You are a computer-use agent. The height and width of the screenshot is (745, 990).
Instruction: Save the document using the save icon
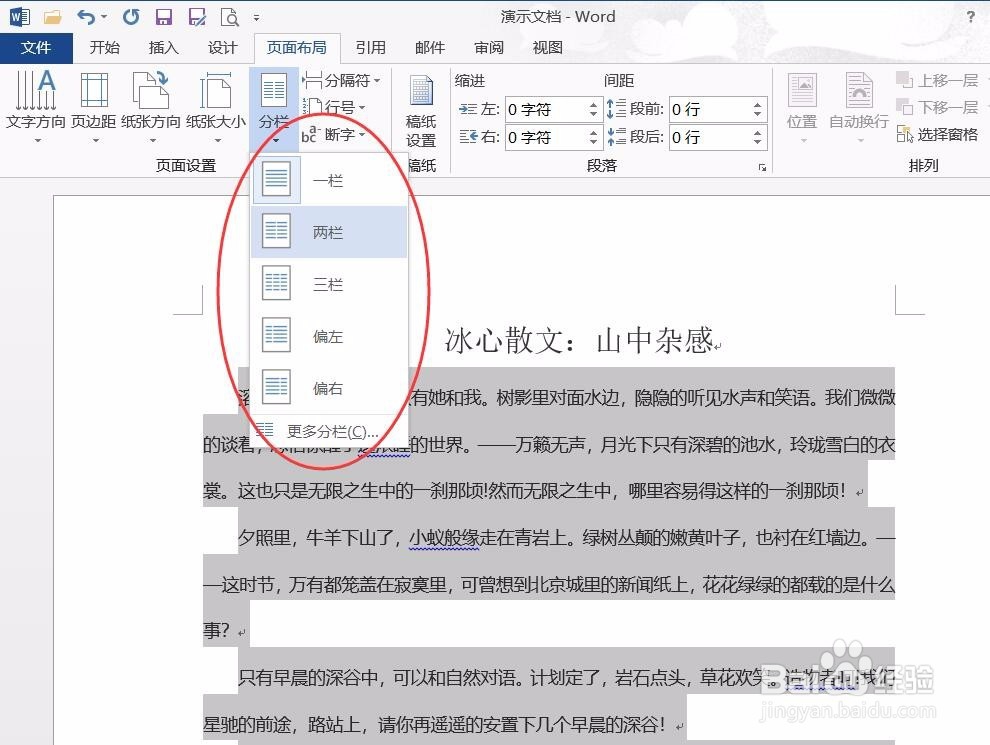coord(163,16)
